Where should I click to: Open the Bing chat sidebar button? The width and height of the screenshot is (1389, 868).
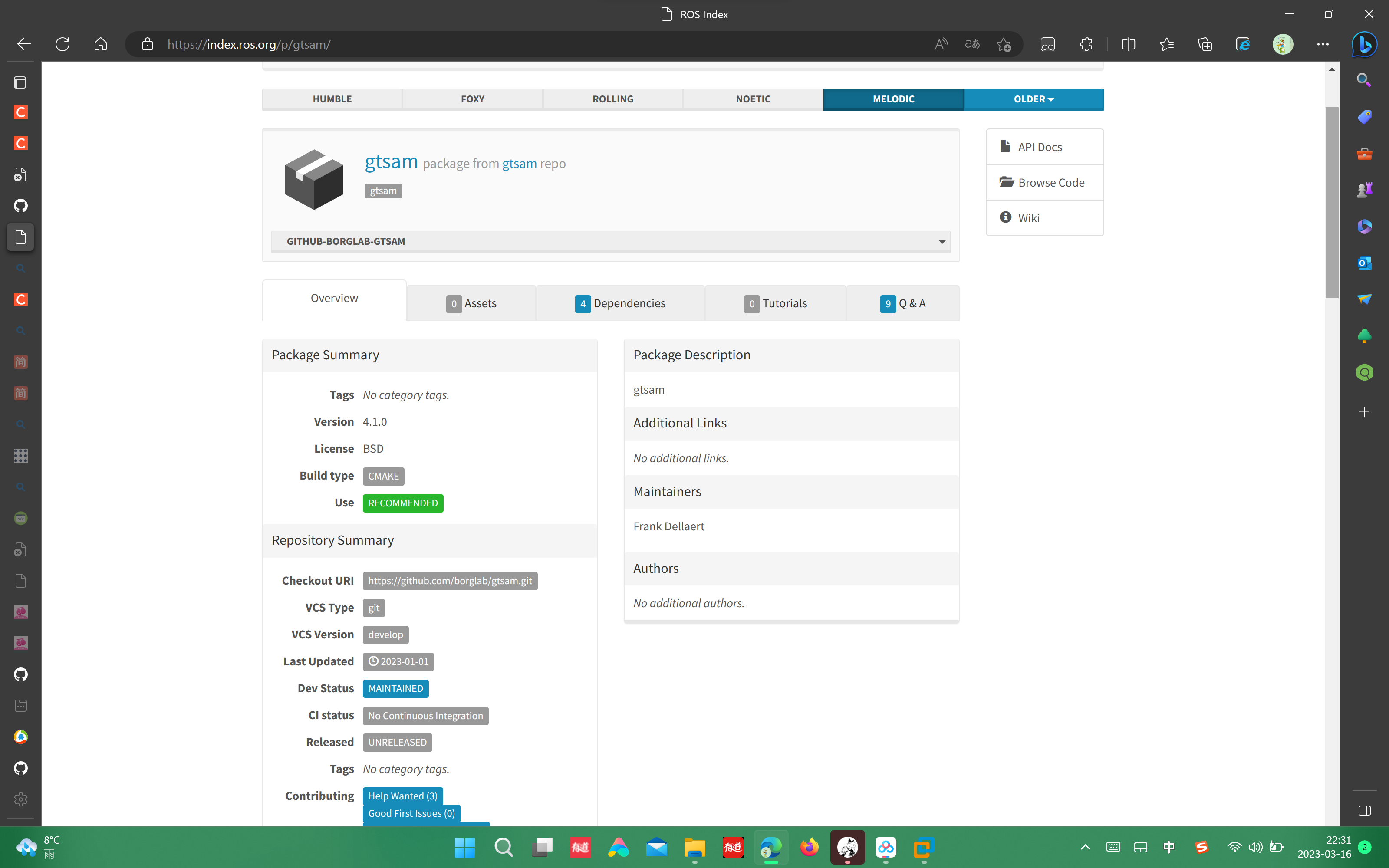(x=1364, y=44)
